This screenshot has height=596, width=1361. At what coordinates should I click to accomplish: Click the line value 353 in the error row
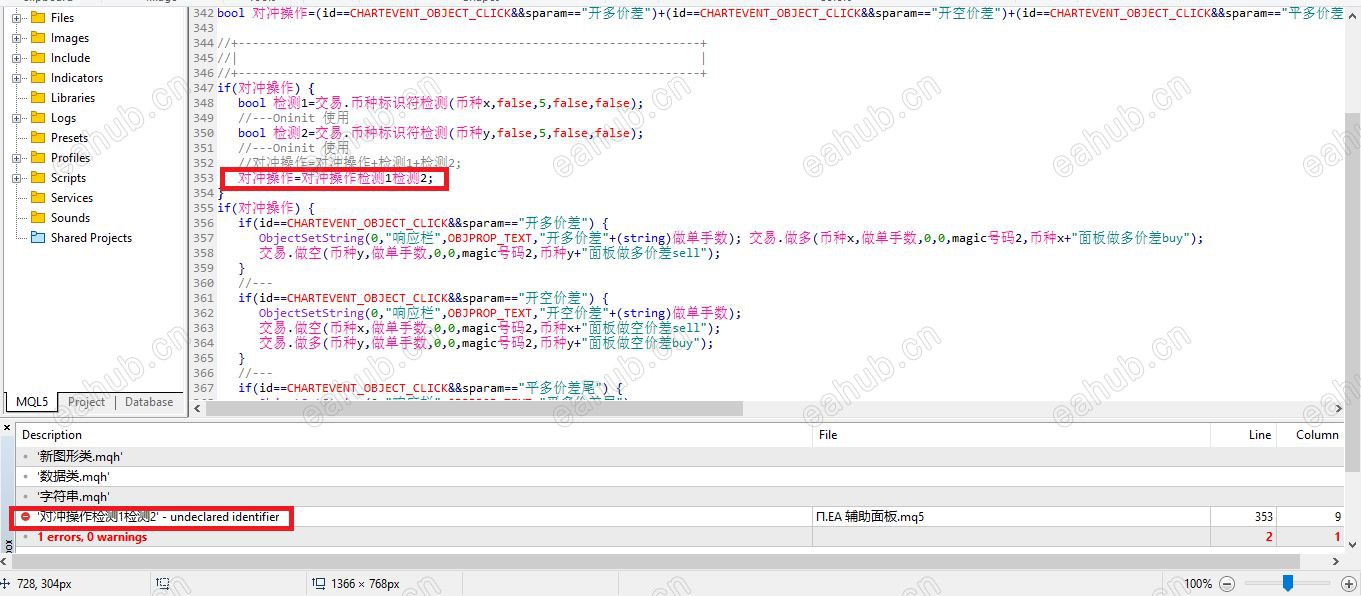[x=1263, y=517]
